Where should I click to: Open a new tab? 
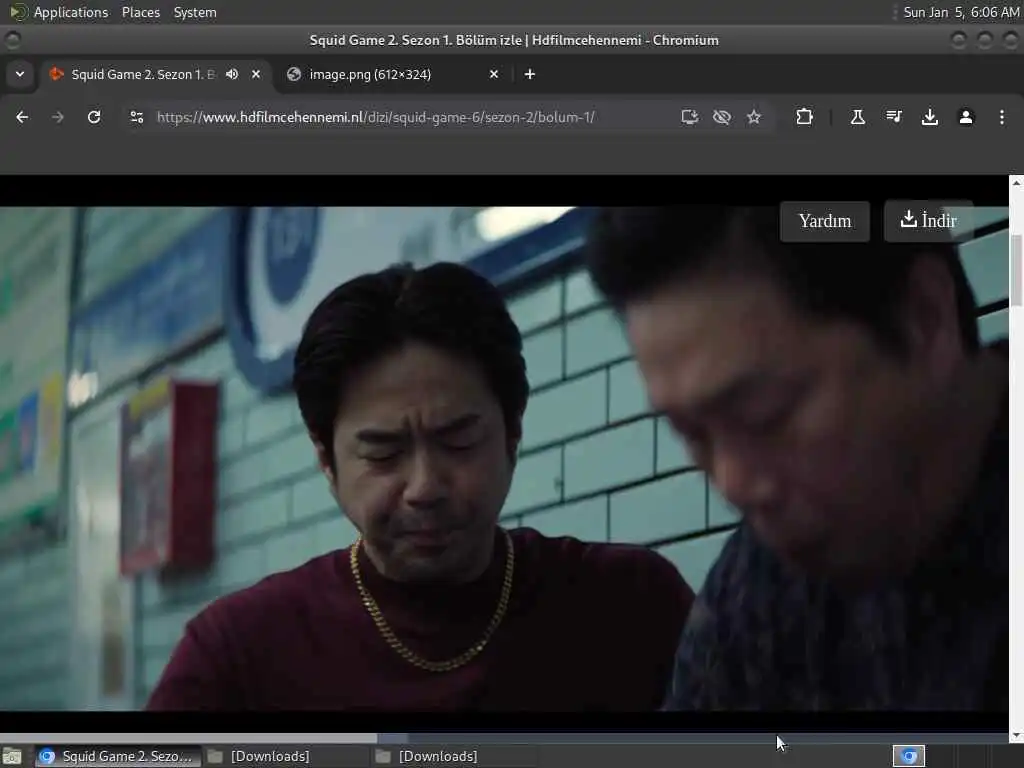click(530, 74)
